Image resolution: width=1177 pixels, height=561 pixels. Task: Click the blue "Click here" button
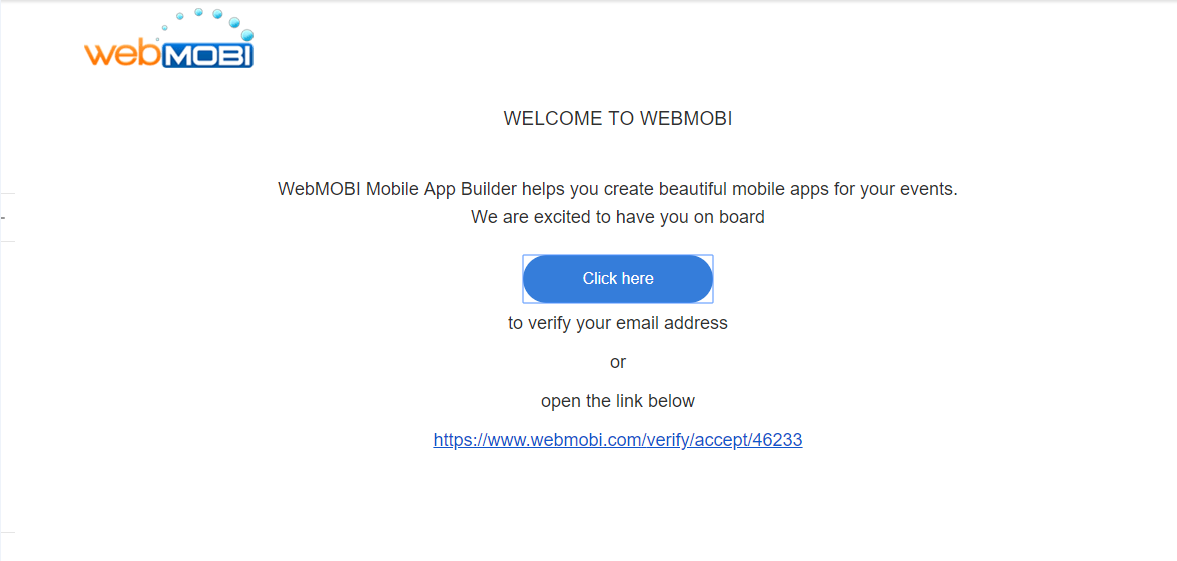[x=618, y=279]
